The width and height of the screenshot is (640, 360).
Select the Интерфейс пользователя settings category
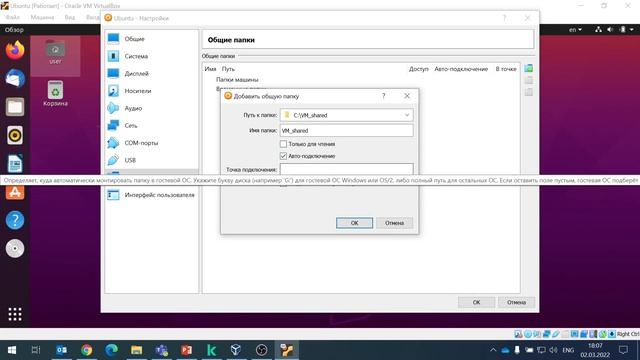[151, 195]
